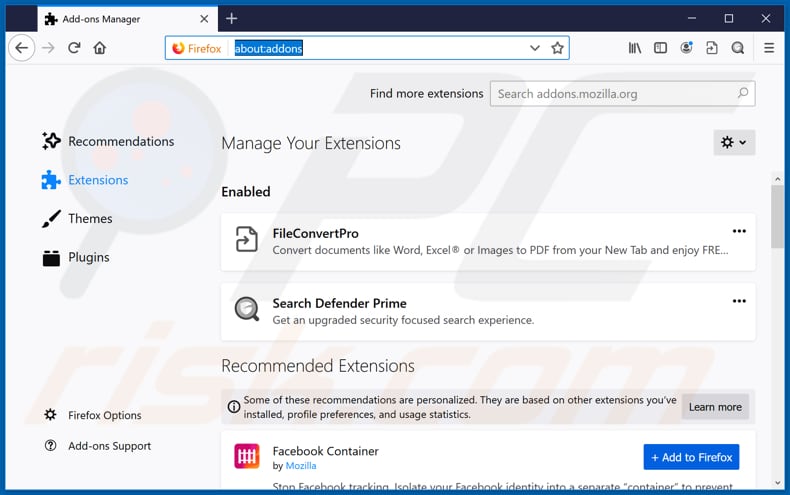Click the magnifier in addons search box
This screenshot has height=495, width=790.
(x=743, y=93)
